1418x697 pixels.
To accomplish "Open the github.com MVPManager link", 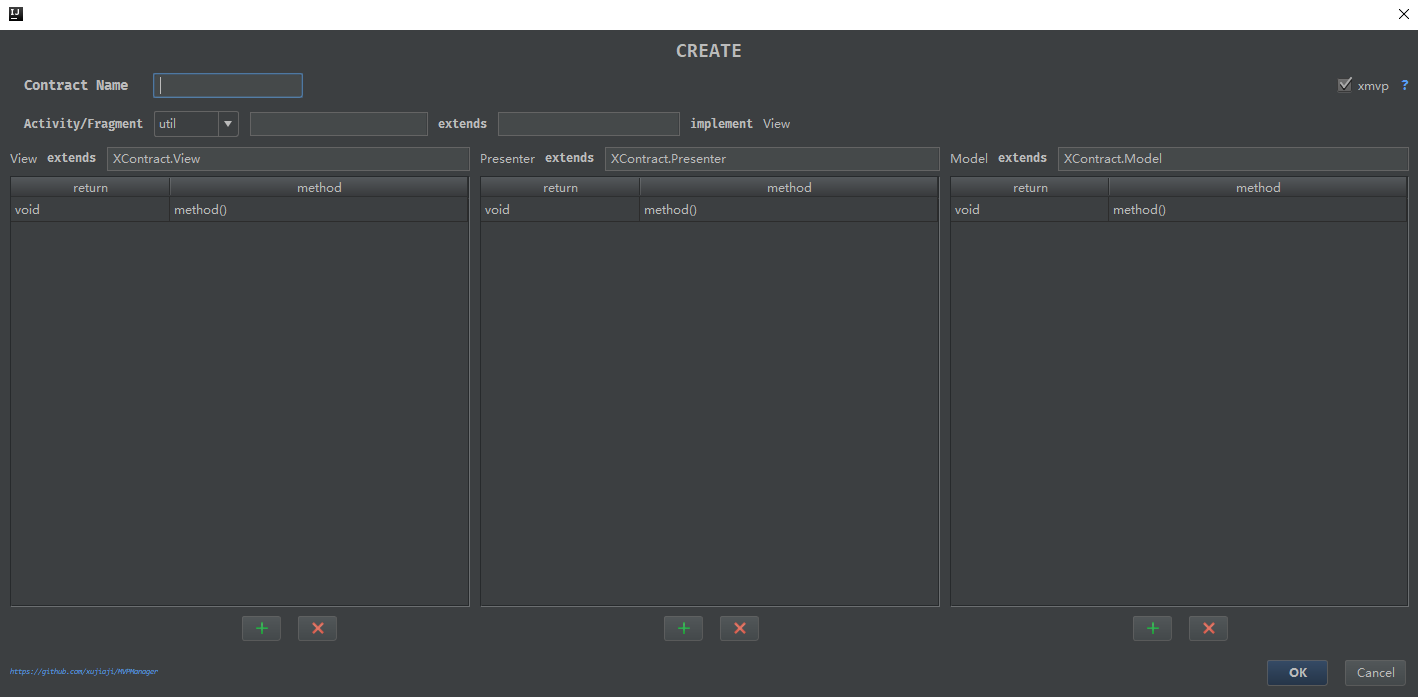I will (84, 671).
